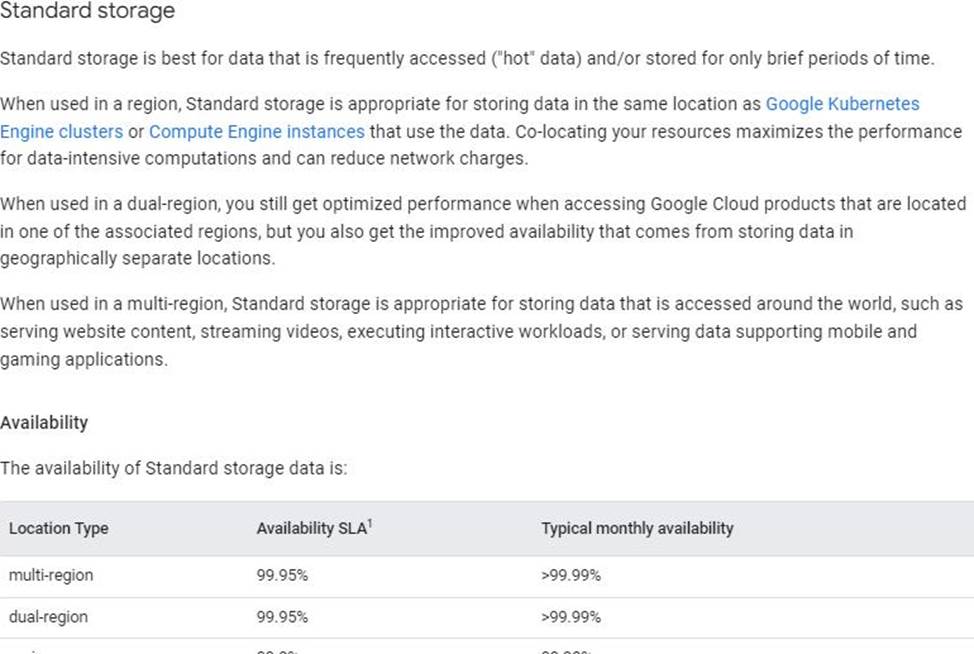Click the >99.99% value in the dual-region row
This screenshot has width=974, height=654.
click(571, 618)
